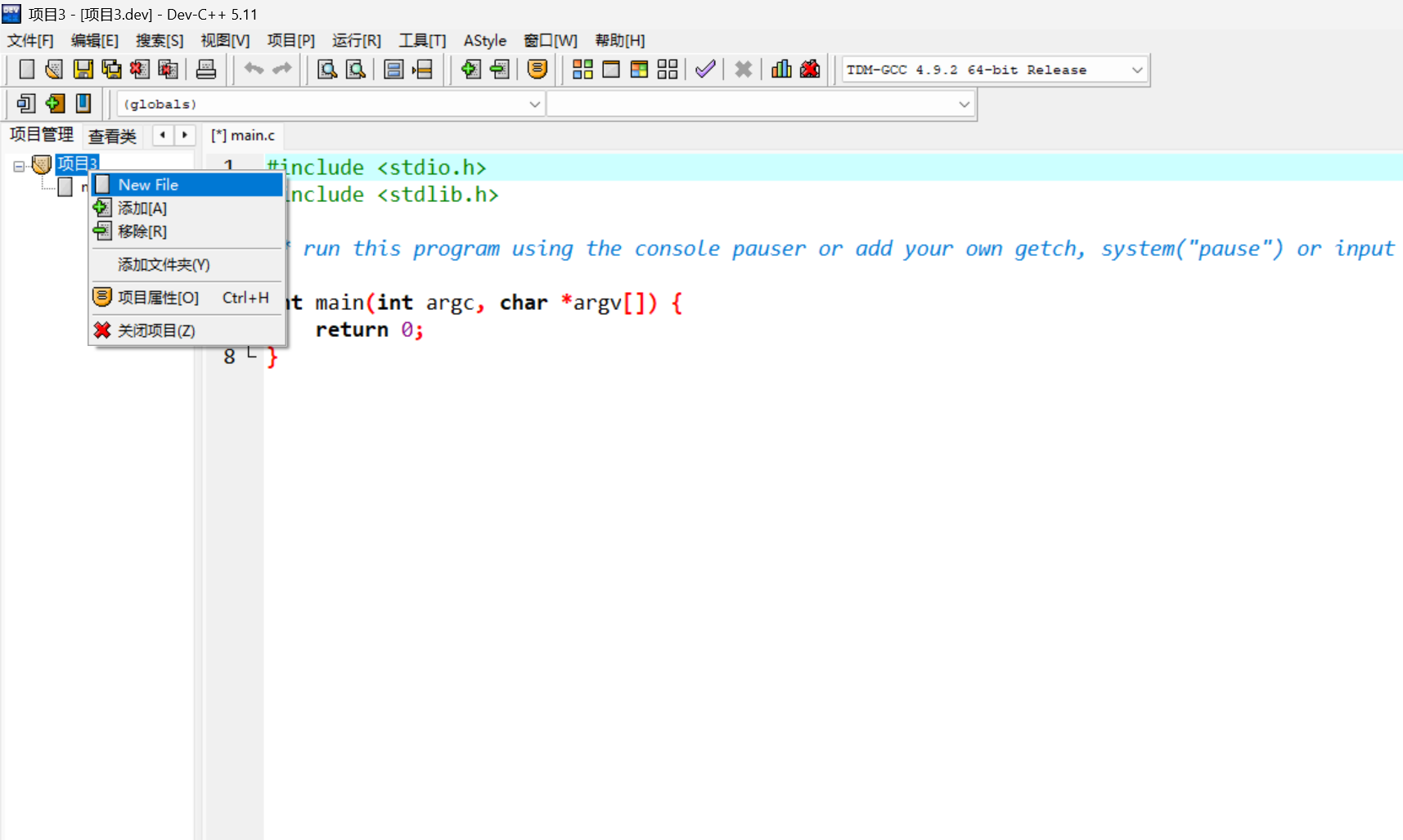This screenshot has height=840, width=1403.
Task: Click the Close file toolbar icon
Action: (139, 70)
